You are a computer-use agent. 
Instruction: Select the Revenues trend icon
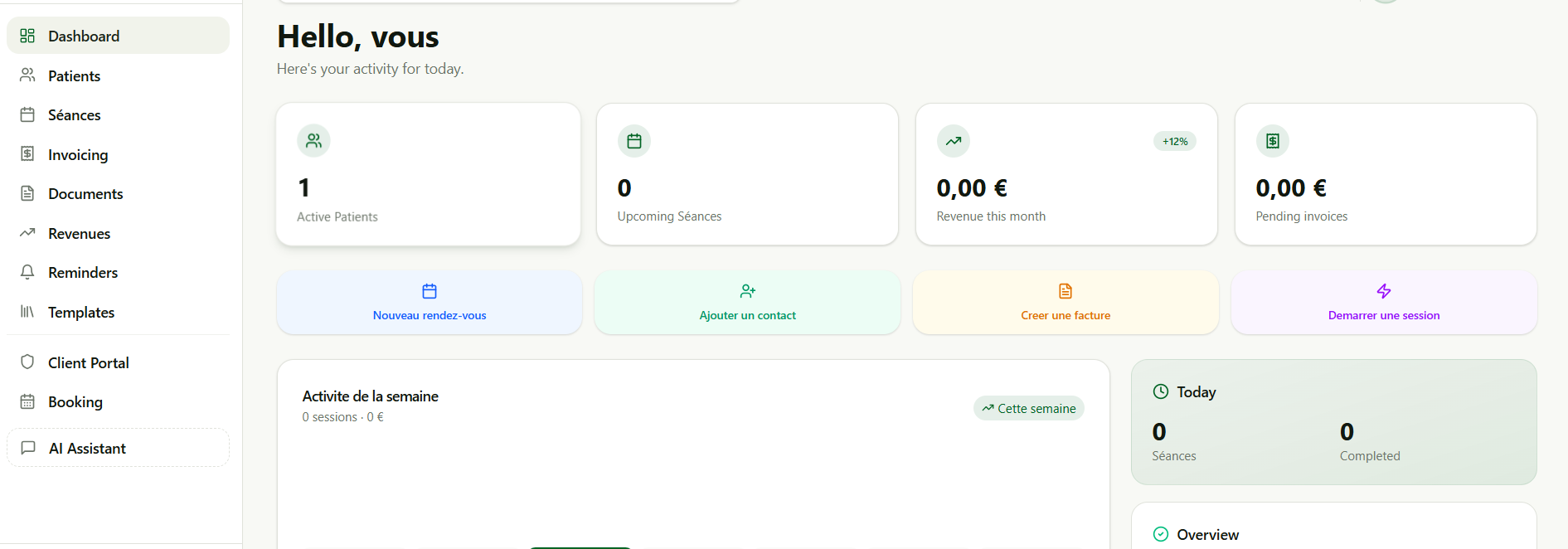[x=27, y=233]
